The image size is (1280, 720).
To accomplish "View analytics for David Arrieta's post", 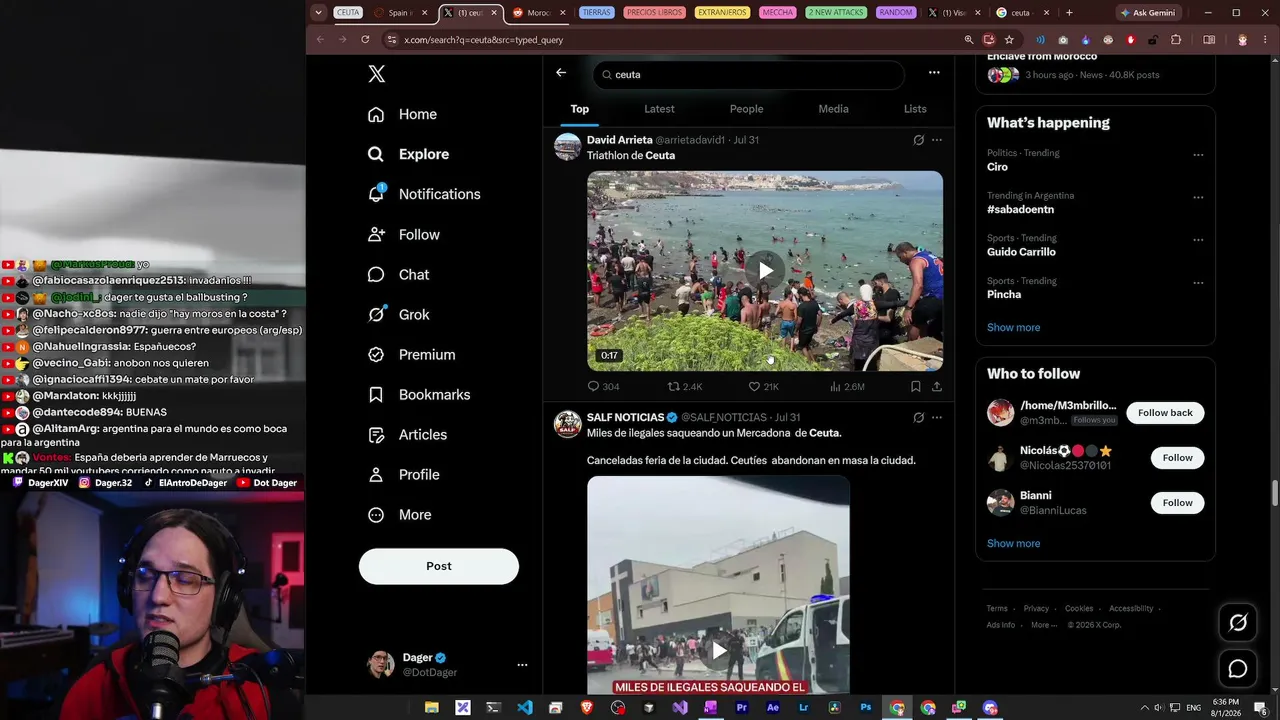I will tap(847, 386).
